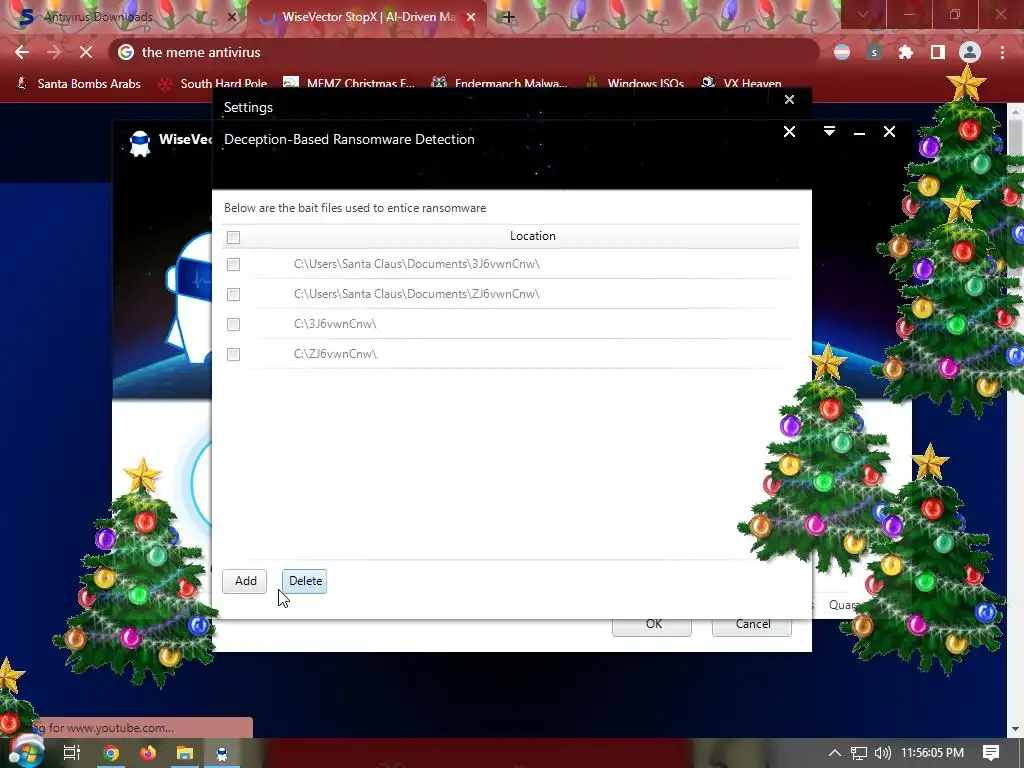Click the Delete button
Screen dimensions: 1024x768
(x=305, y=581)
